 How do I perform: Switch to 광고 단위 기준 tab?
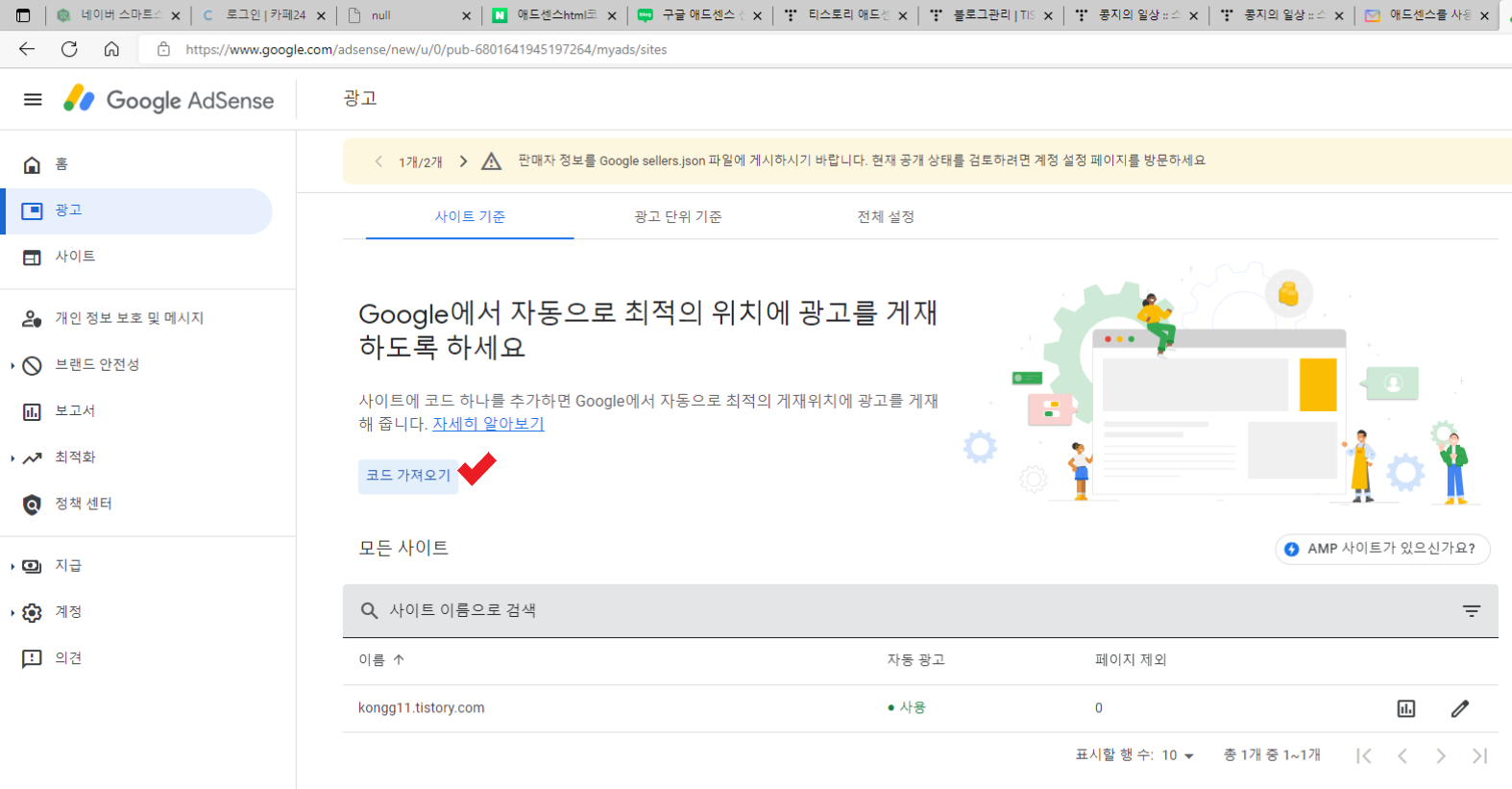(x=678, y=217)
